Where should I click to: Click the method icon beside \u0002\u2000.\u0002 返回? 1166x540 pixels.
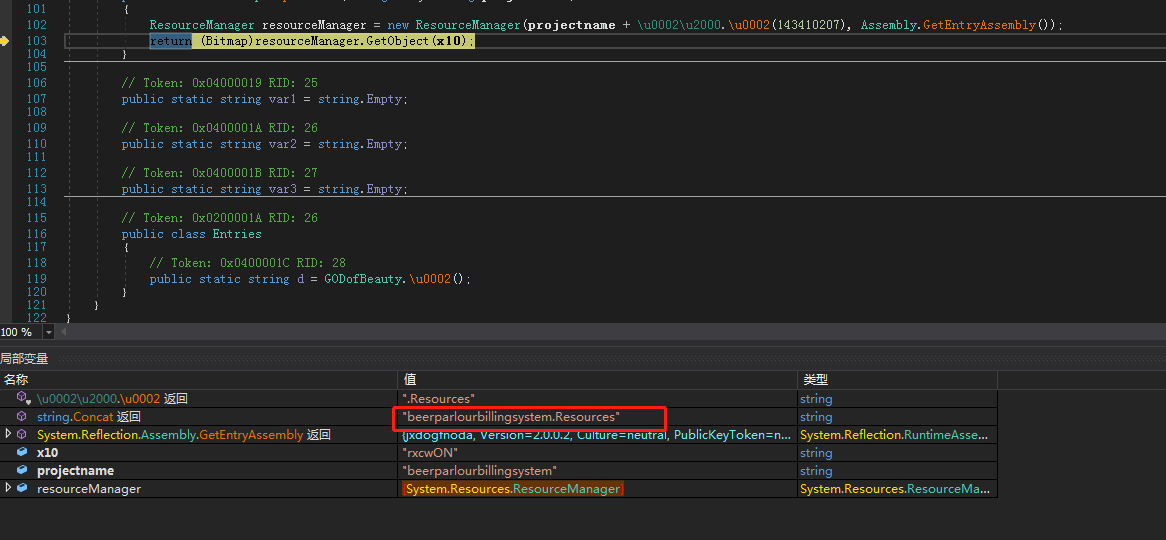(23, 399)
